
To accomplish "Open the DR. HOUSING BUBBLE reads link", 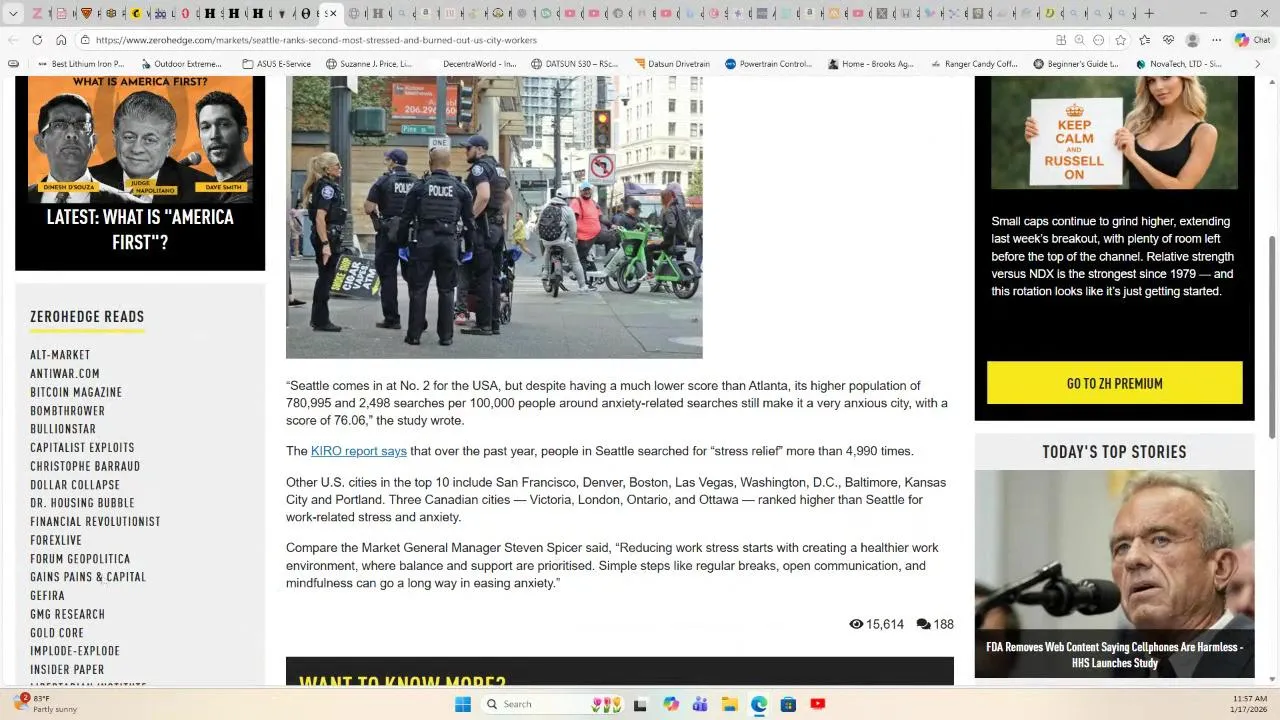I will 82,503.
